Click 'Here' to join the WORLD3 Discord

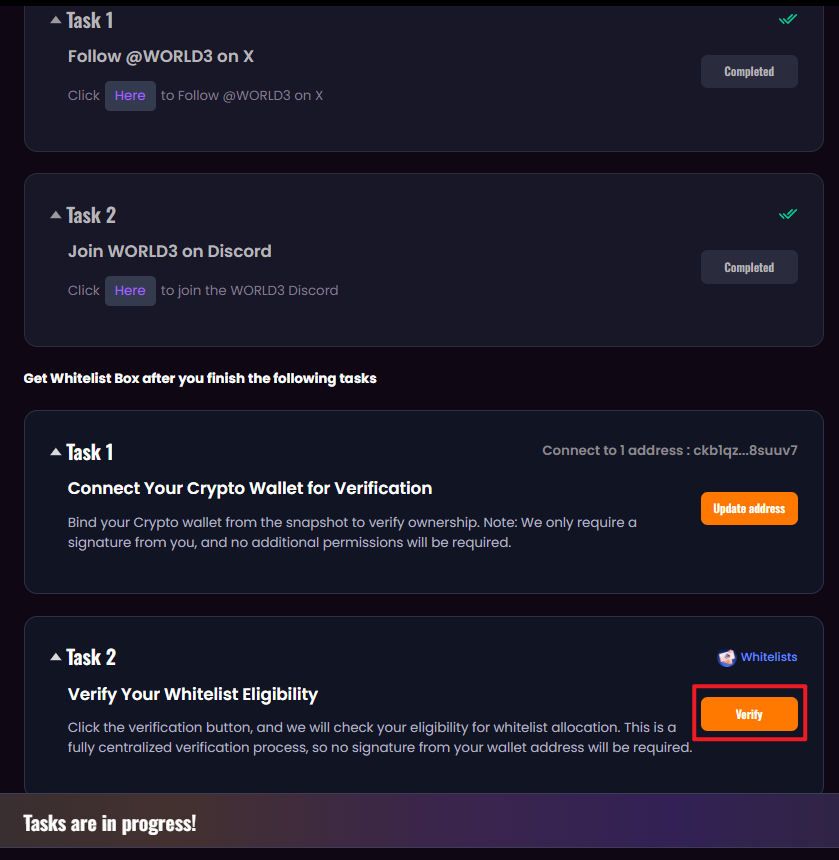(x=130, y=291)
